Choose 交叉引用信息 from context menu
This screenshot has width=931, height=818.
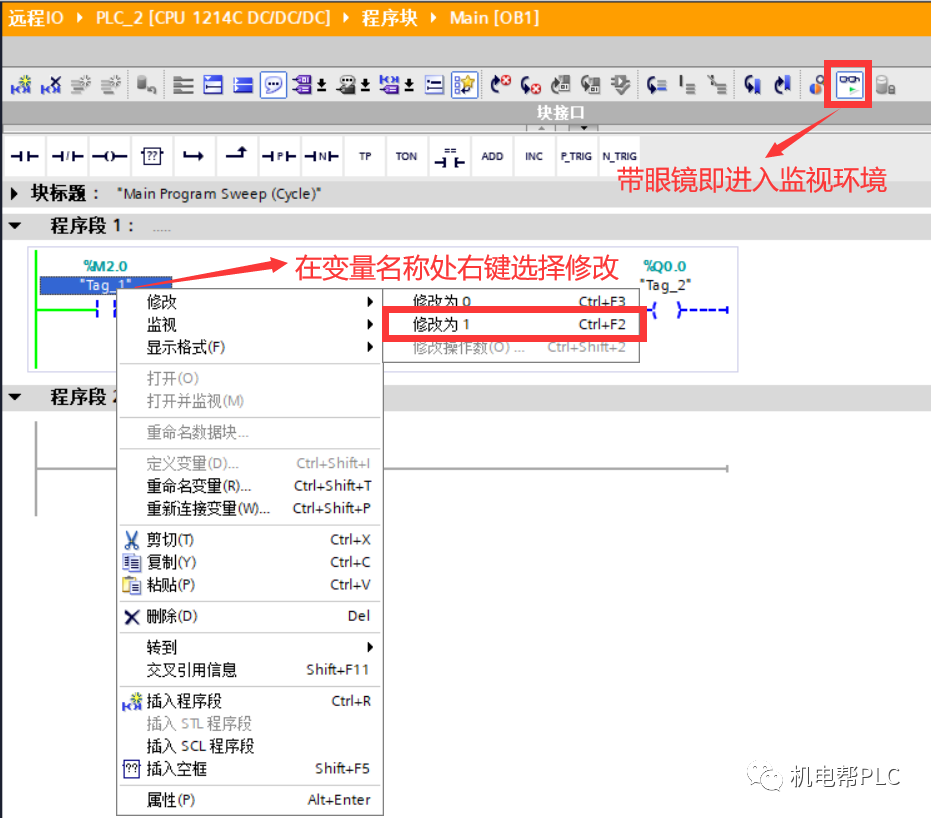tap(250, 669)
